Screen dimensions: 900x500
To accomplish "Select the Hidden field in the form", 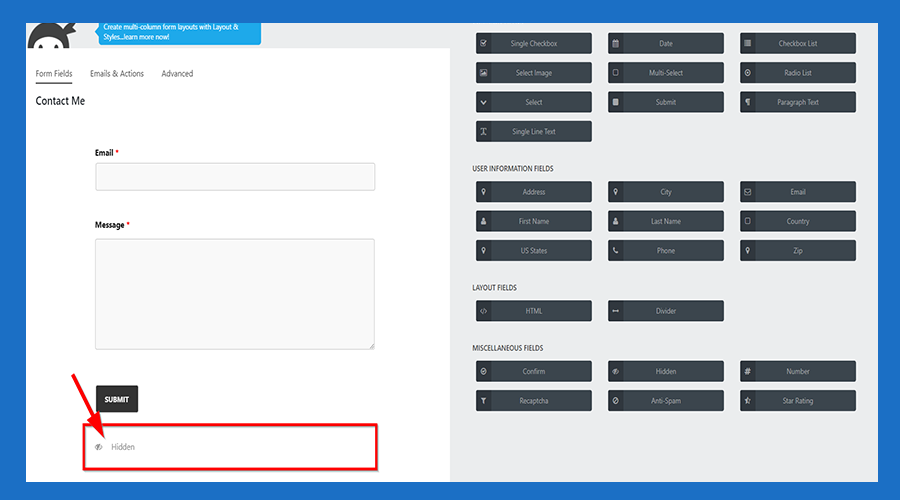I will coord(230,447).
